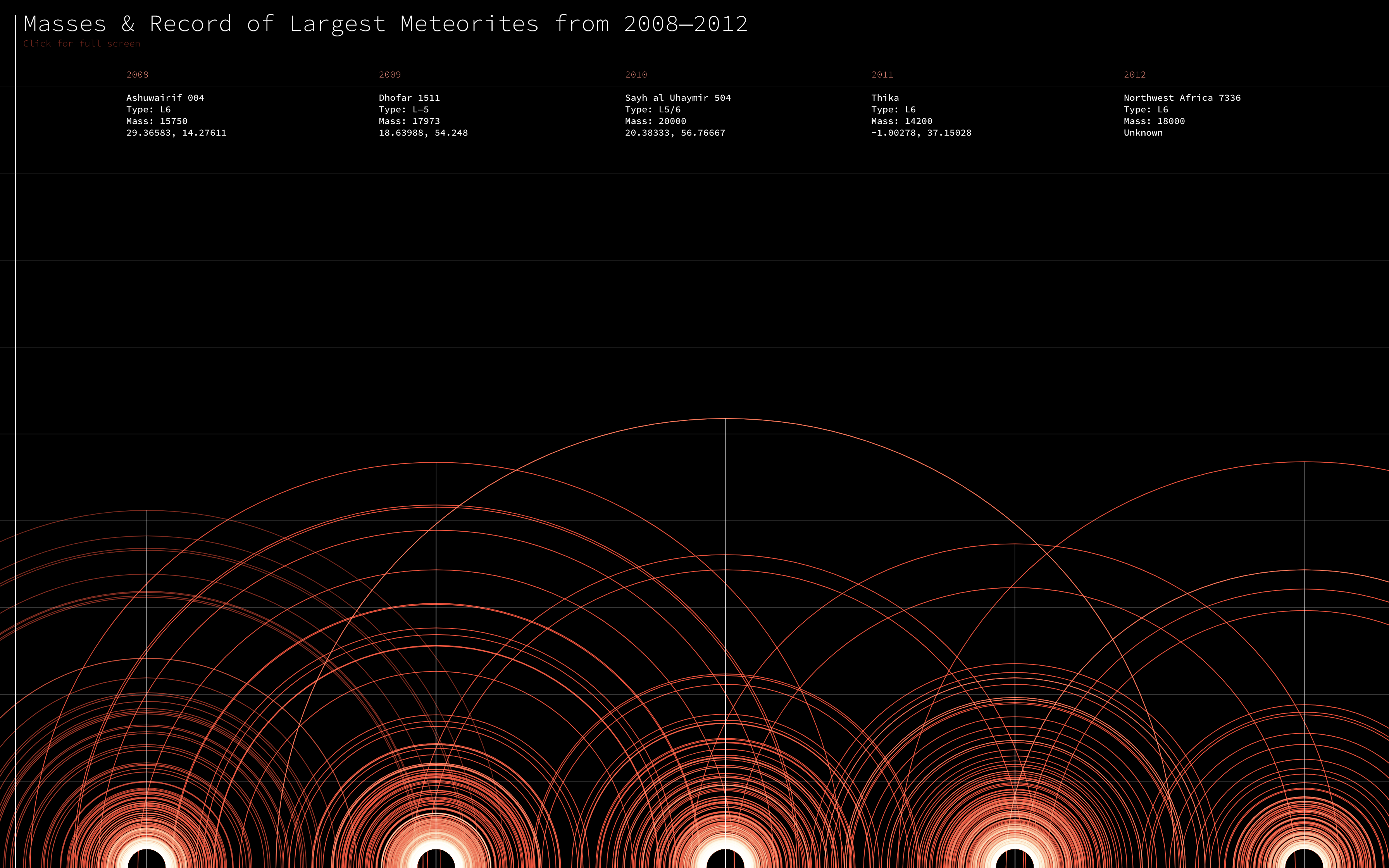The height and width of the screenshot is (868, 1389).
Task: Click the 'Click for full screen' link
Action: click(x=81, y=44)
